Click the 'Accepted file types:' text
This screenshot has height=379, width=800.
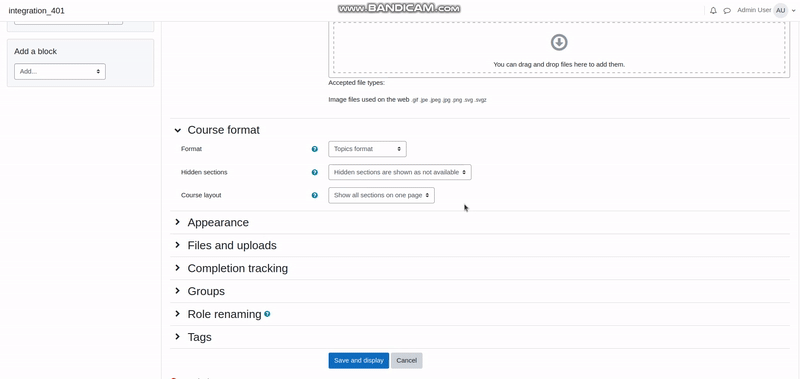tap(357, 83)
